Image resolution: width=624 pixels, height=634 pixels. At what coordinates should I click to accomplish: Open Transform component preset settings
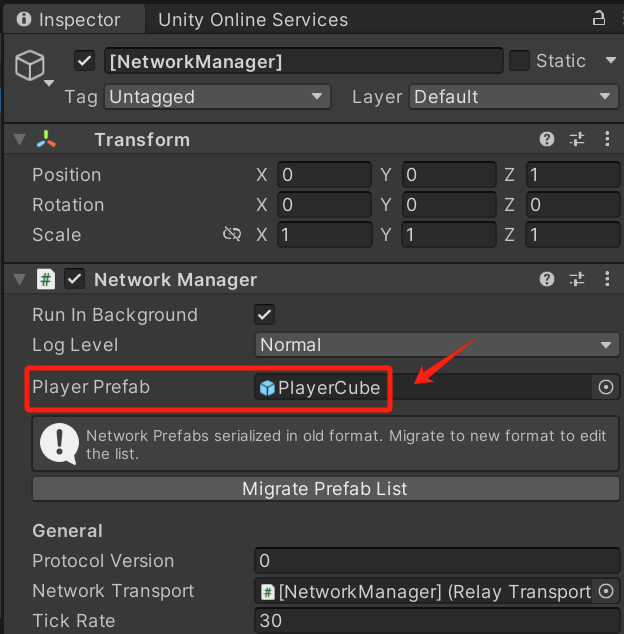click(x=577, y=140)
